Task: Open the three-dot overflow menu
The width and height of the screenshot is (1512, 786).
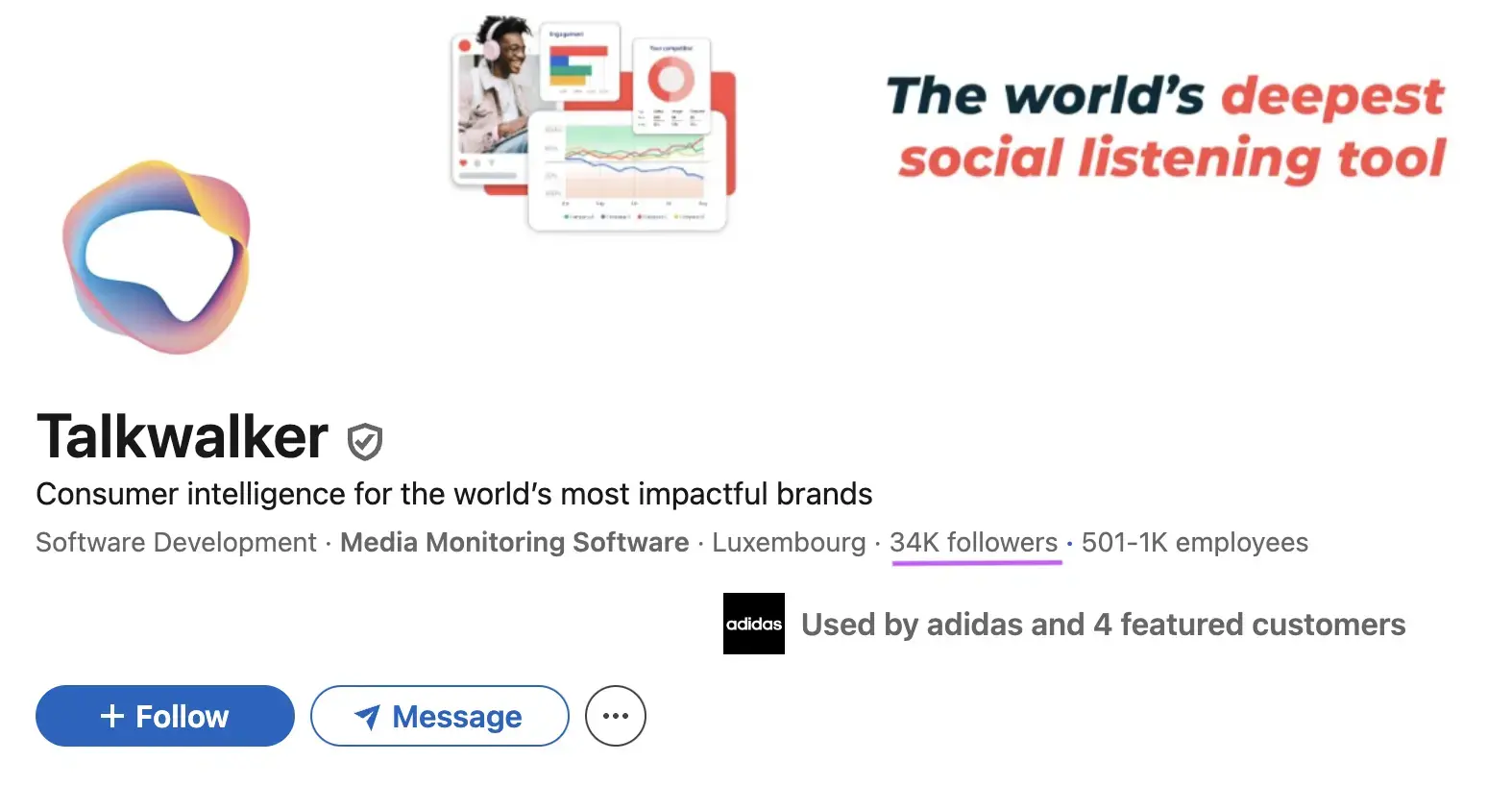Action: [x=614, y=715]
